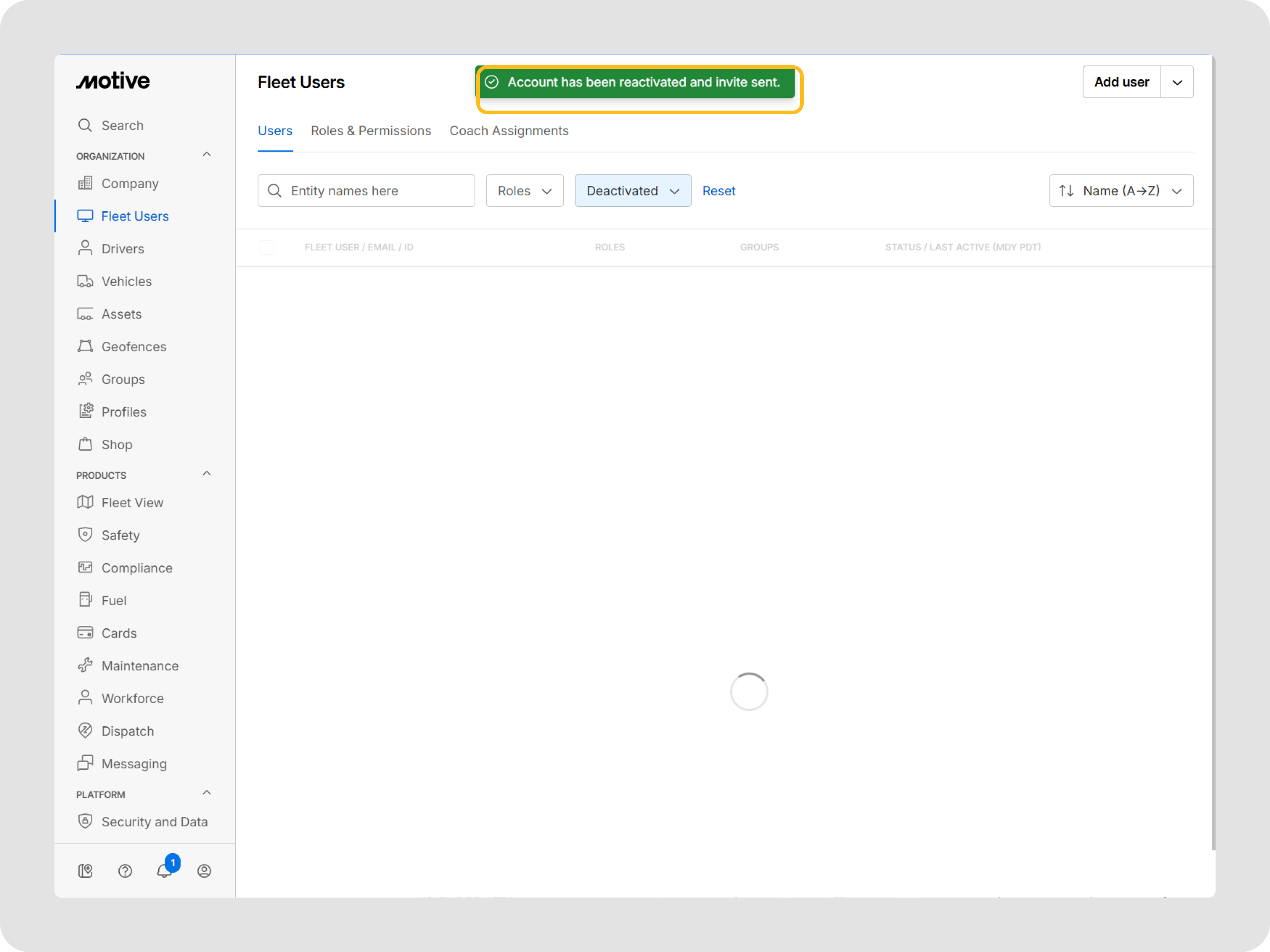Go to Vehicles via its truck icon
Image resolution: width=1270 pixels, height=952 pixels.
tap(85, 281)
